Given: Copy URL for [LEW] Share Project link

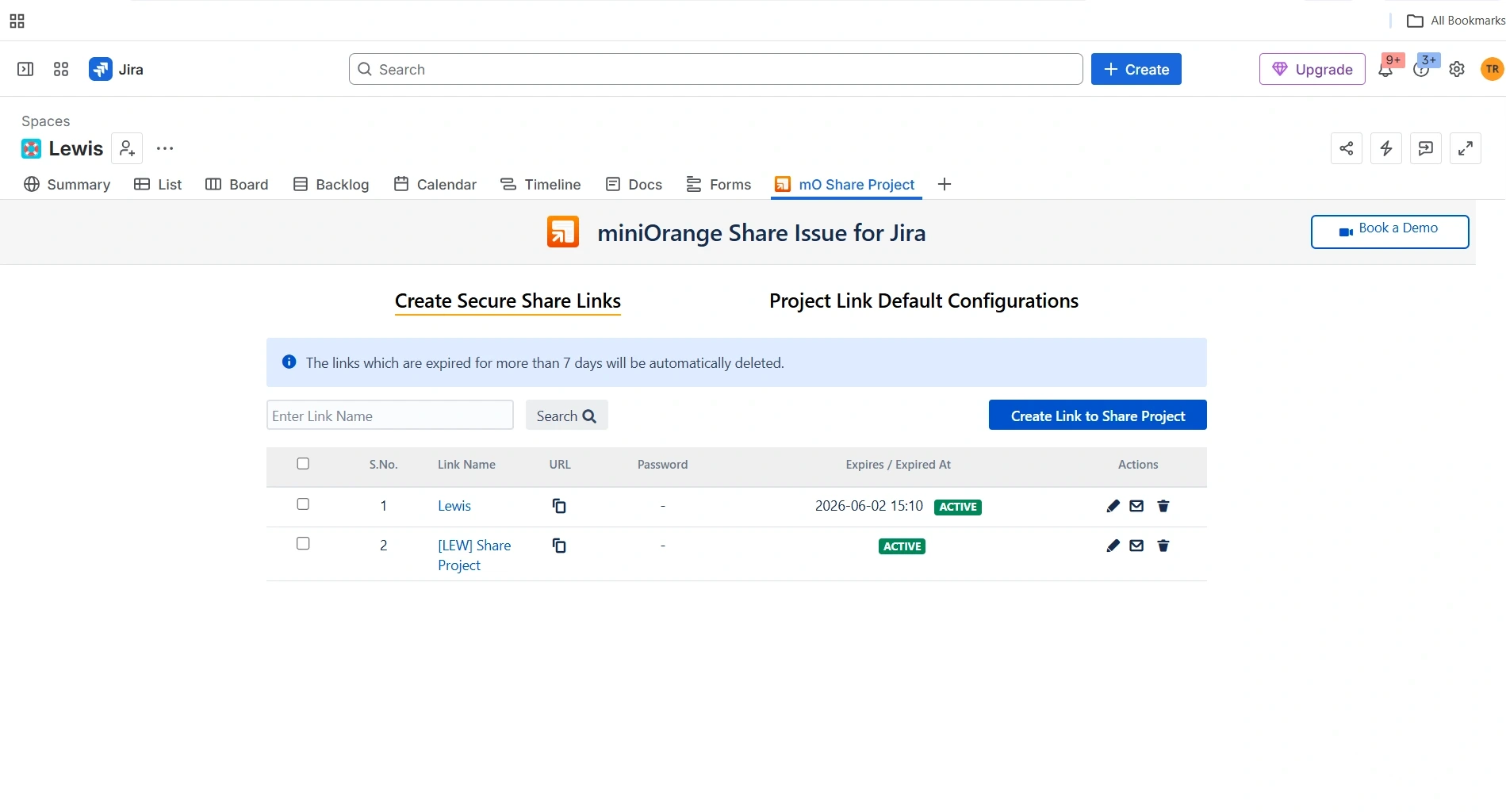Looking at the screenshot, I should point(559,546).
